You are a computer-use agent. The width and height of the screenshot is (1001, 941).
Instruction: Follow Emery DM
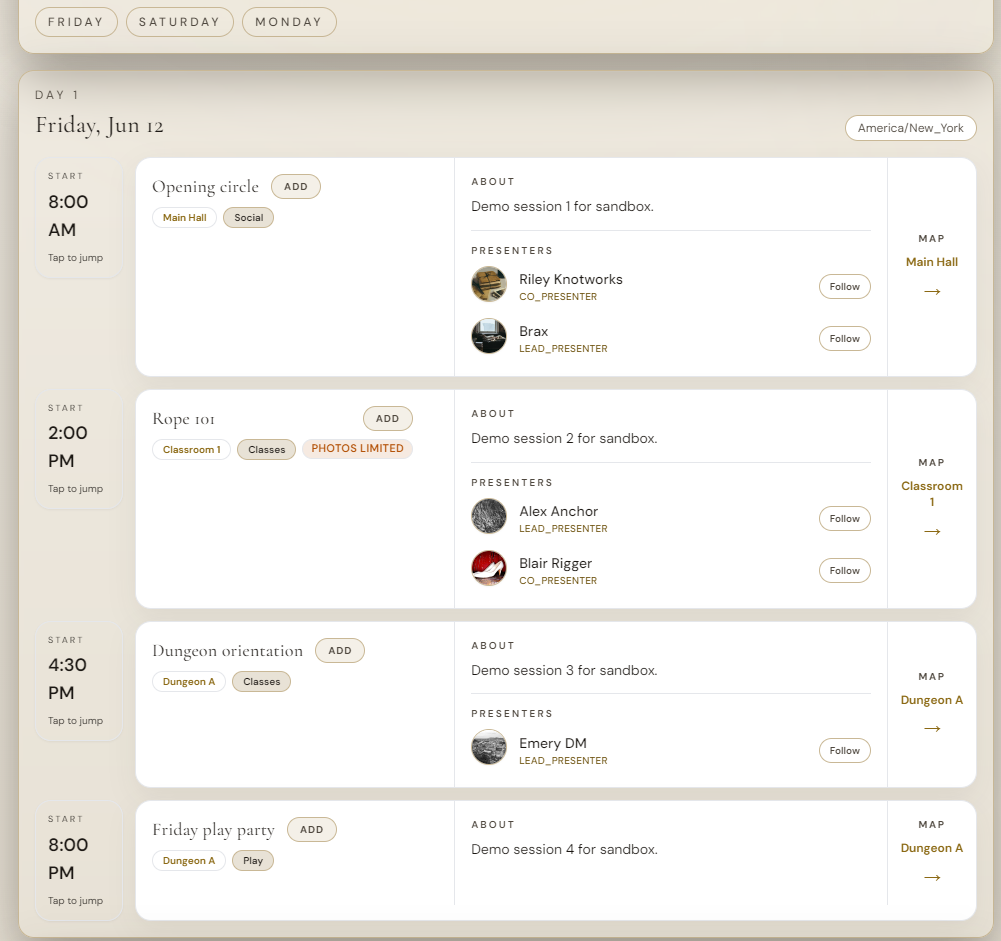(845, 751)
